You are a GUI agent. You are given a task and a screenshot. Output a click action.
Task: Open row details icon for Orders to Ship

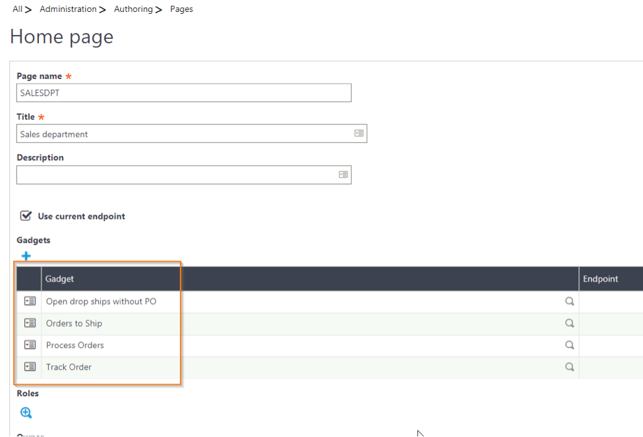pos(30,323)
